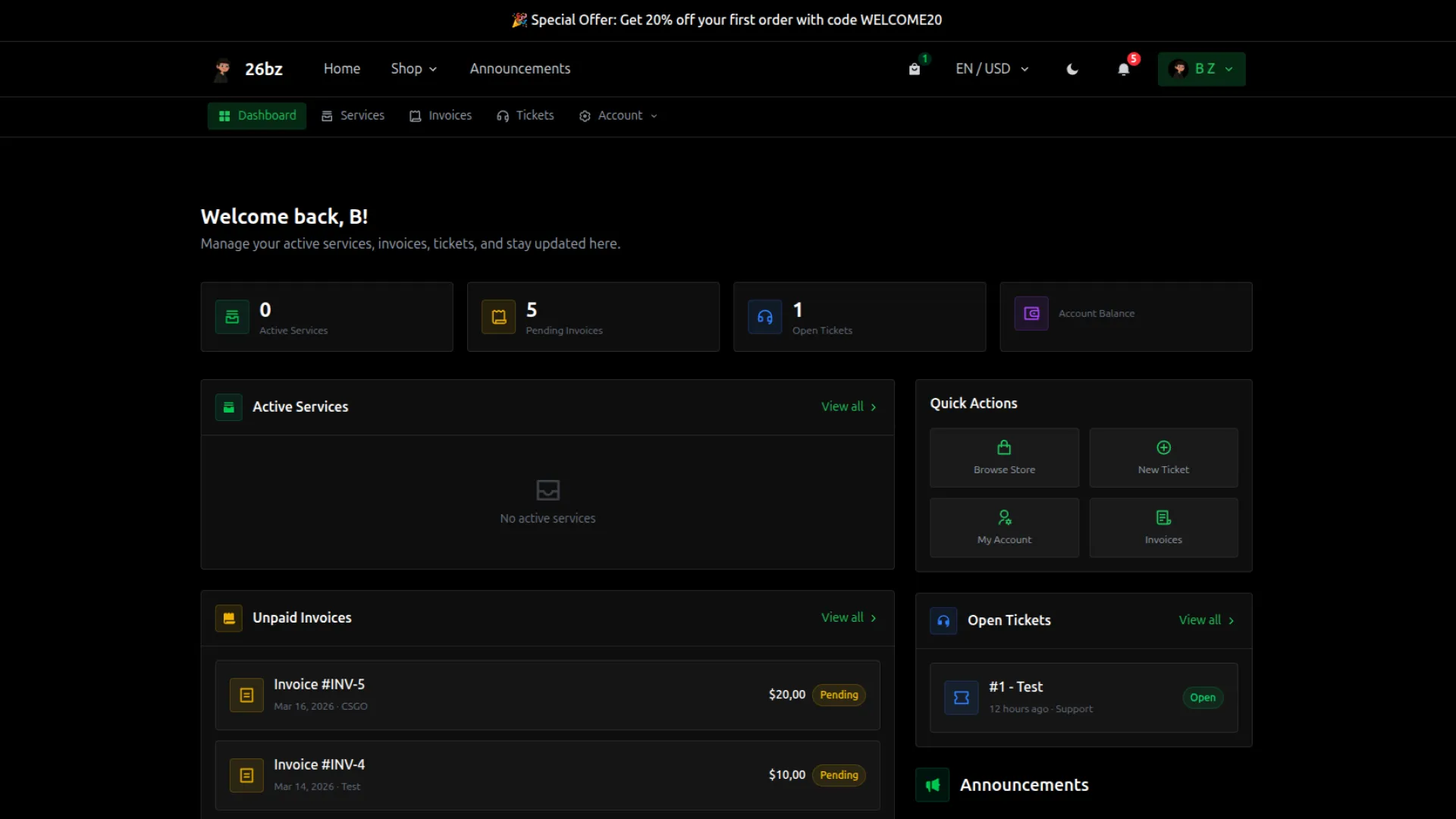Screen dimensions: 1456x819
Task: Open the notifications bell
Action: (x=1124, y=69)
